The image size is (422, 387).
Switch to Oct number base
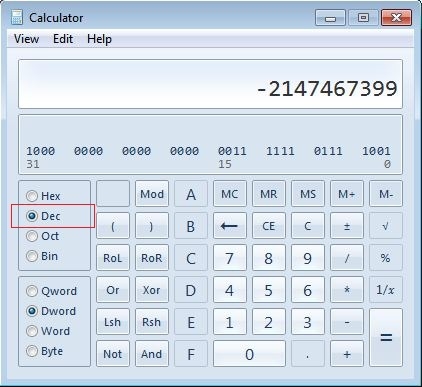pyautogui.click(x=43, y=236)
